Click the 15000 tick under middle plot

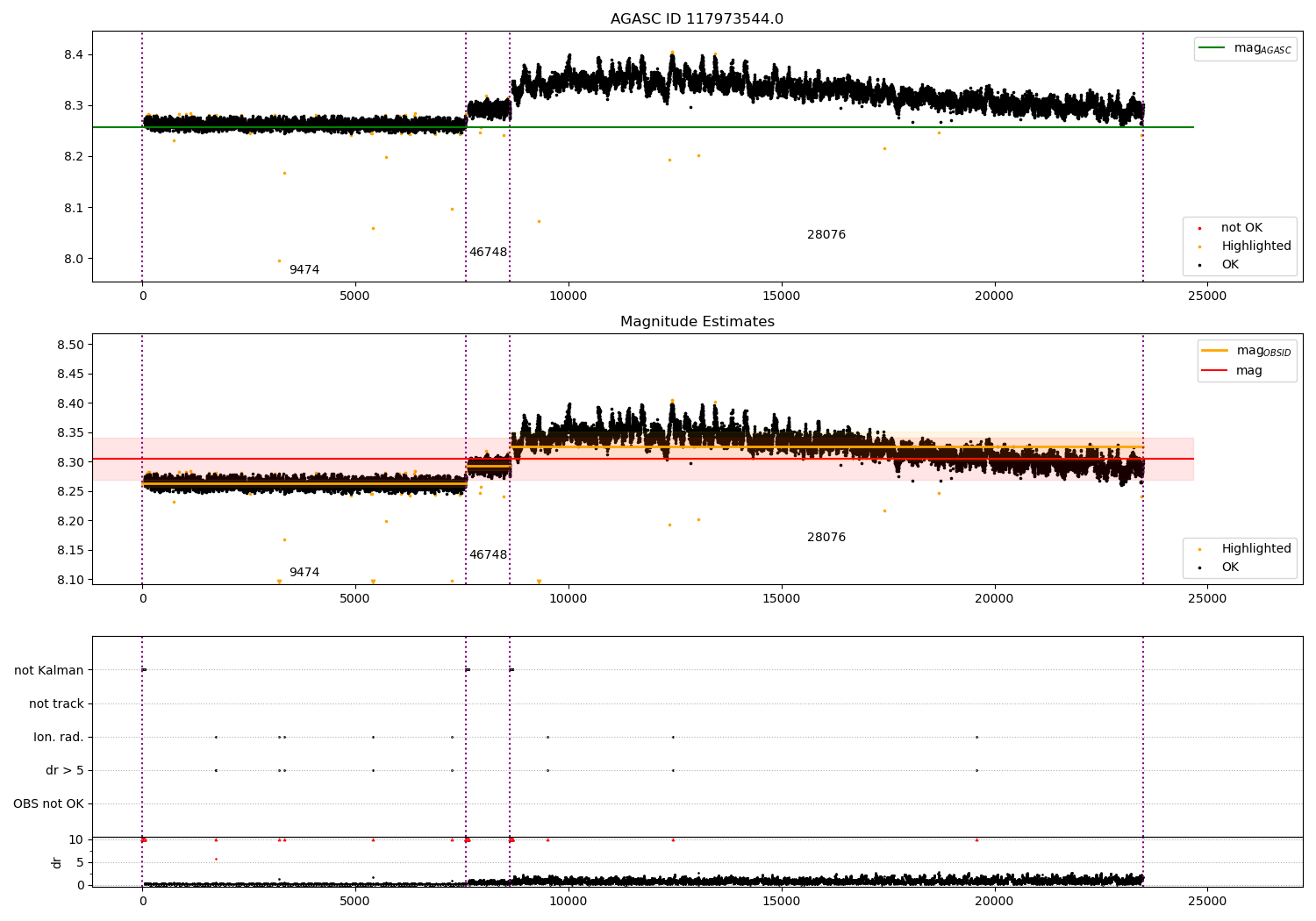[781, 599]
